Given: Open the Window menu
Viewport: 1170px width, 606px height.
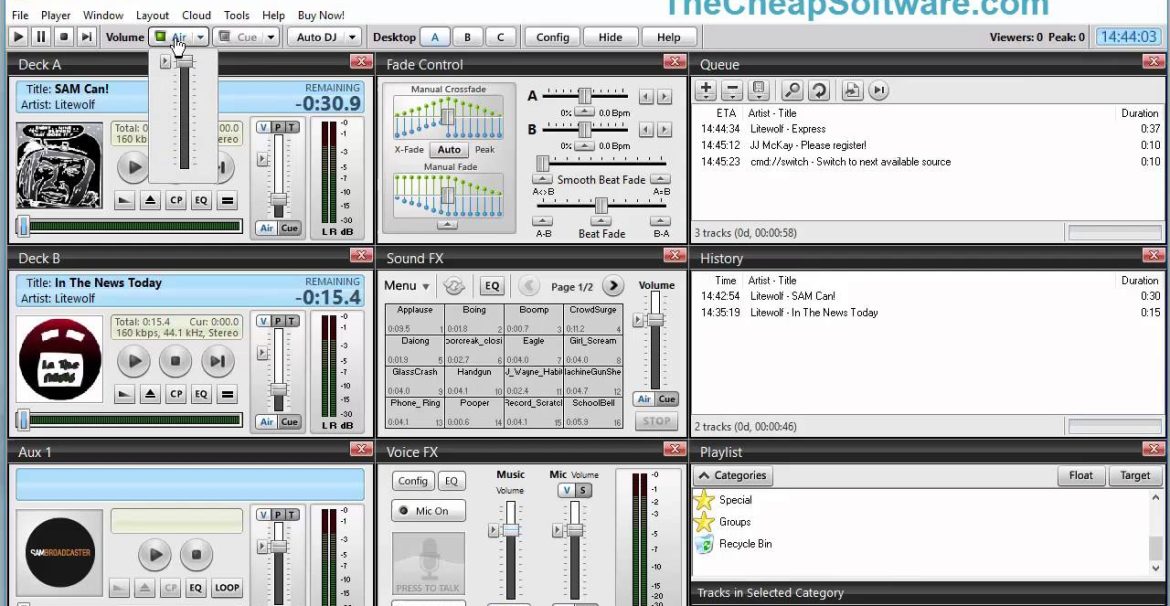Looking at the screenshot, I should (103, 15).
